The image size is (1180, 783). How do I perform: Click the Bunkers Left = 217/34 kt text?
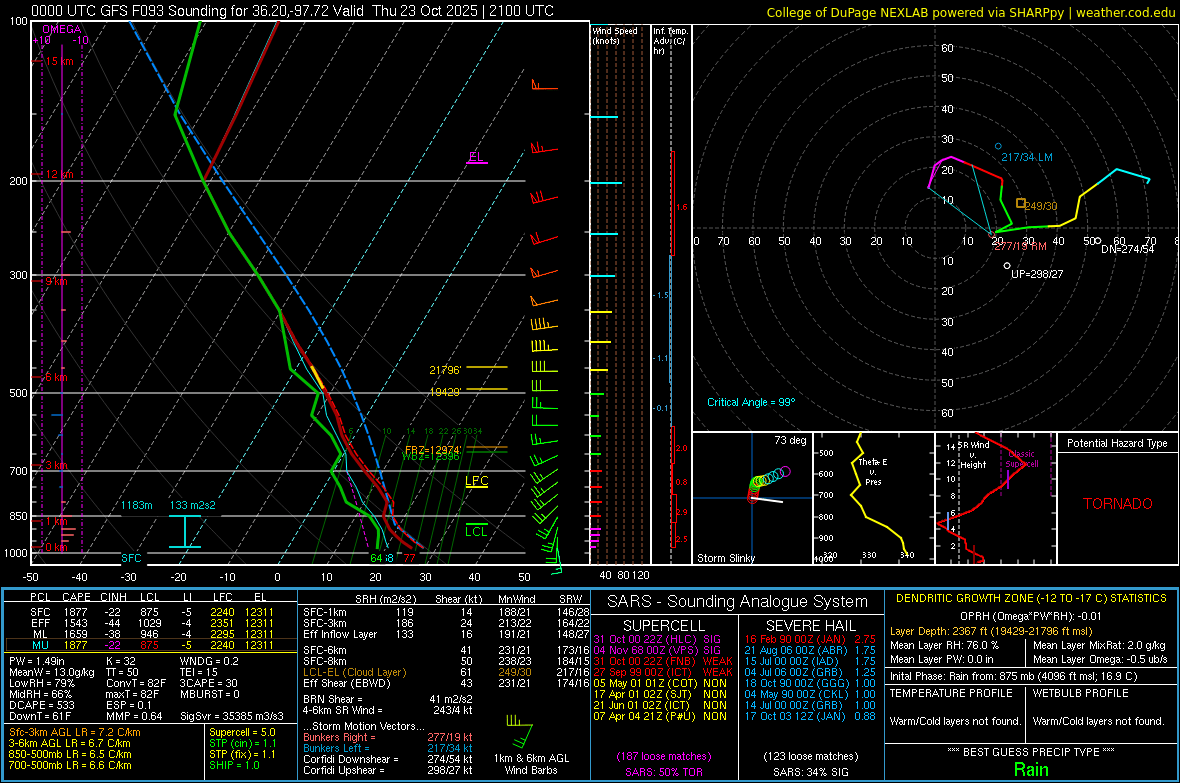[x=388, y=748]
